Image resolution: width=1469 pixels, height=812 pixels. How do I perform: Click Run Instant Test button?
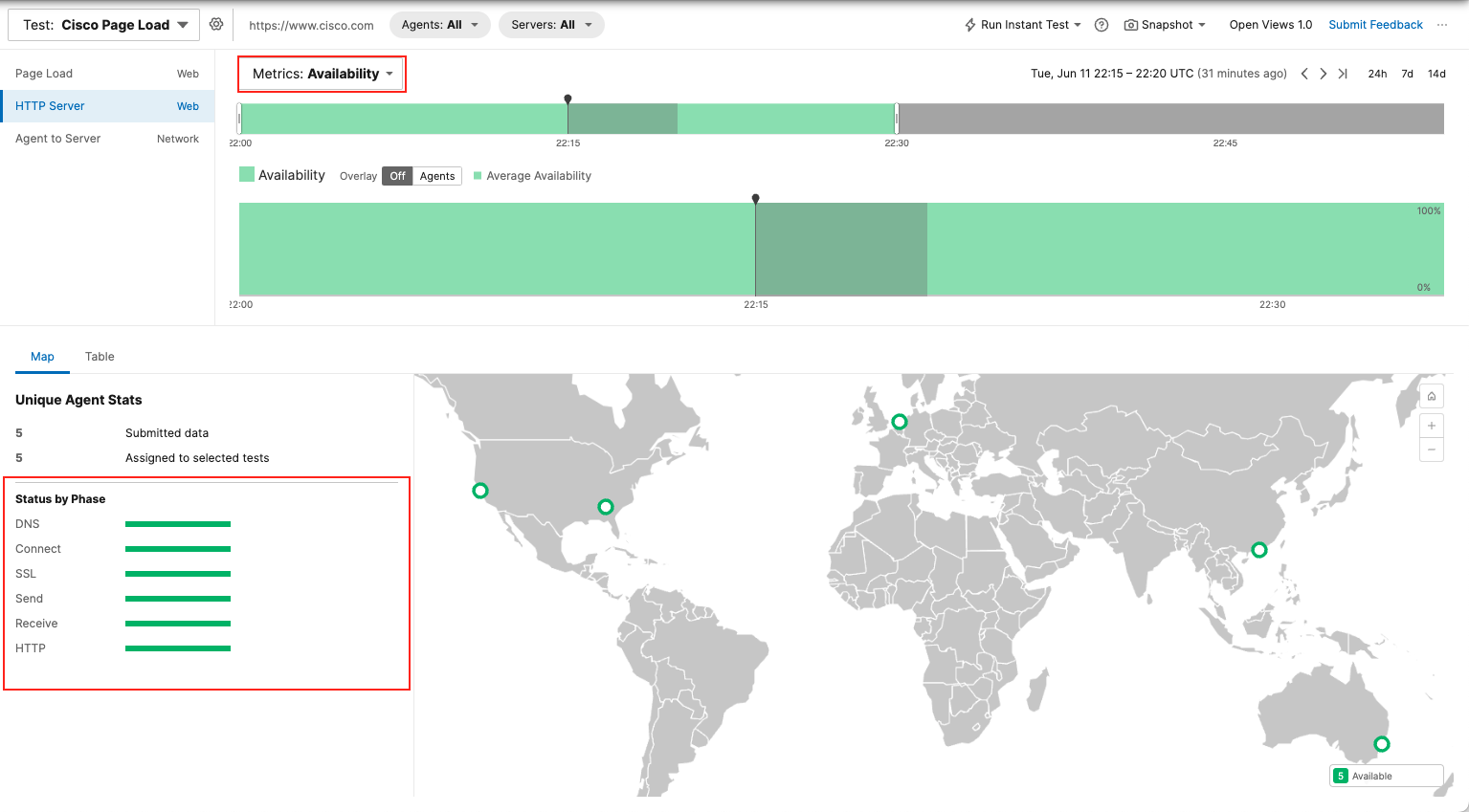pyautogui.click(x=1023, y=25)
